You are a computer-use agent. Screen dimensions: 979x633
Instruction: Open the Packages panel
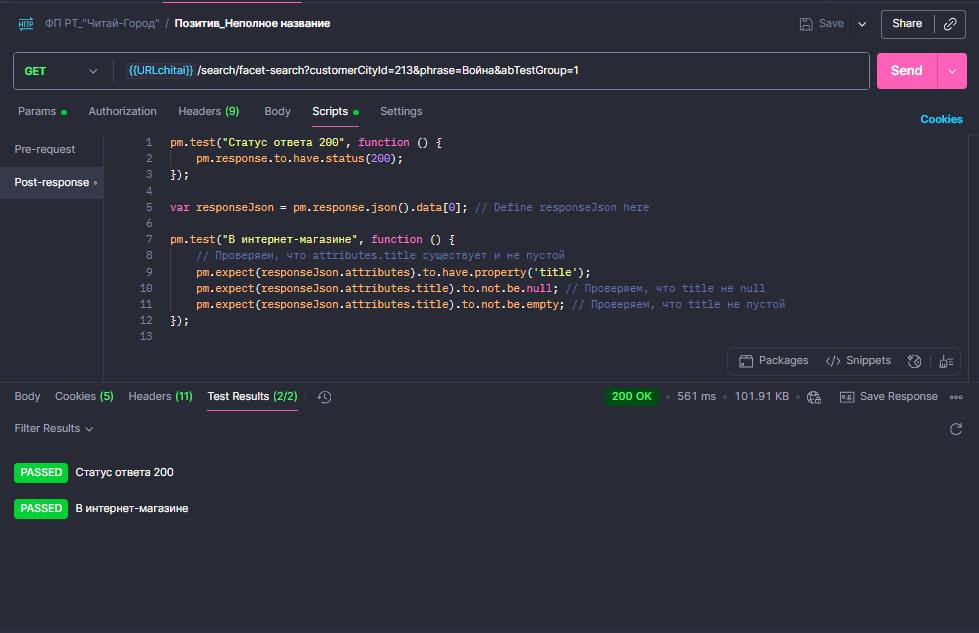[x=774, y=361]
